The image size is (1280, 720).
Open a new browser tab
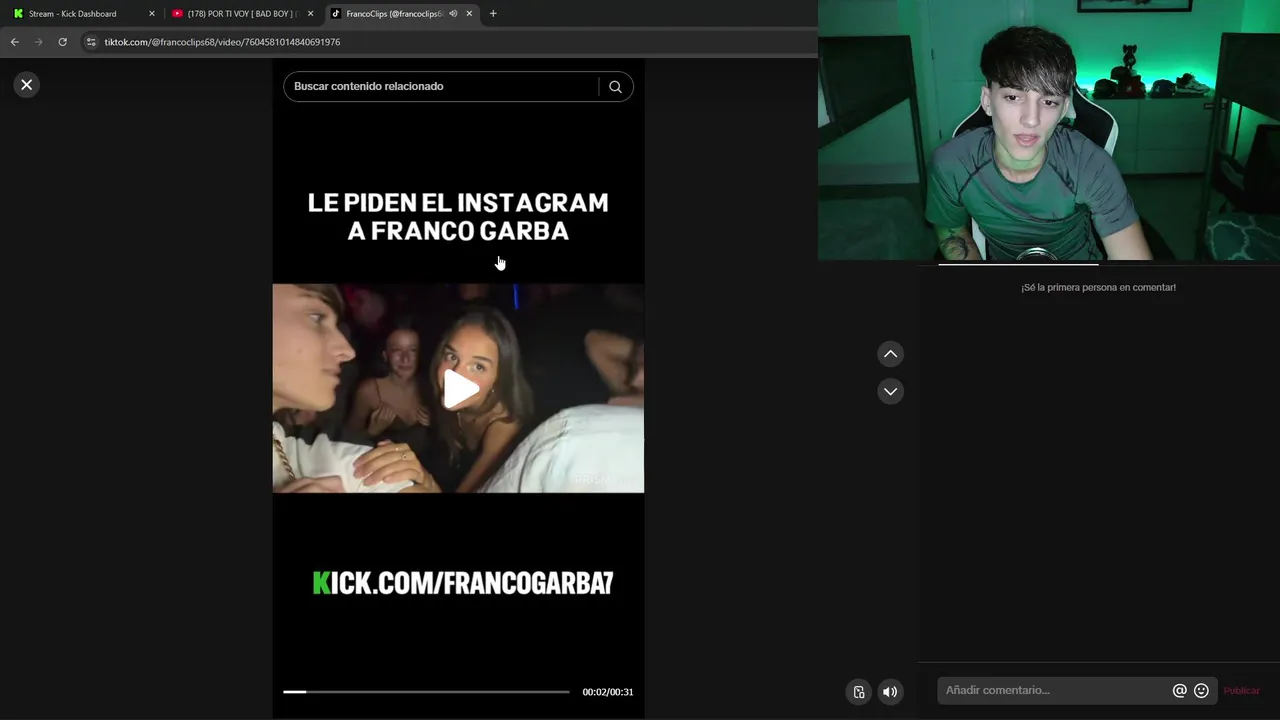493,14
